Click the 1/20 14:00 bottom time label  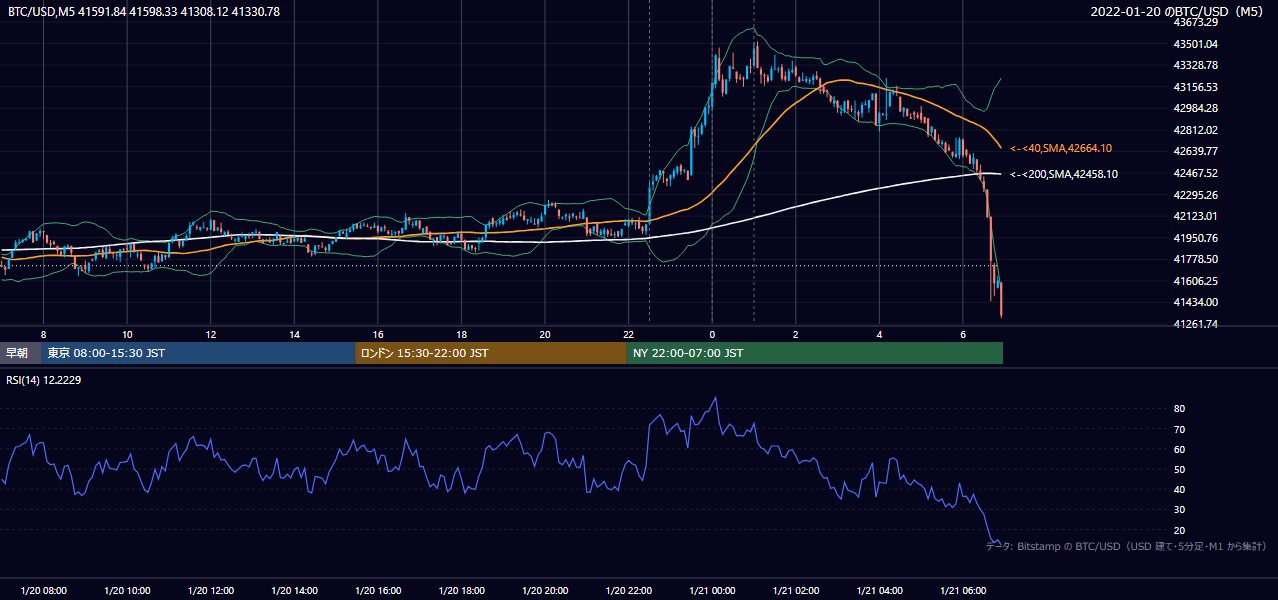pyautogui.click(x=294, y=591)
